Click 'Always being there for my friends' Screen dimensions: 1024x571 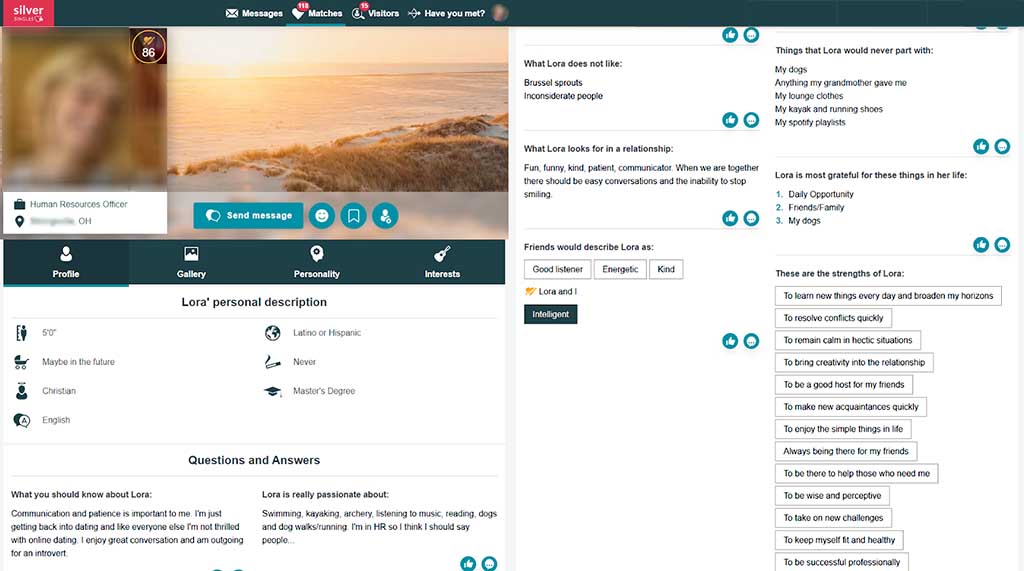click(846, 451)
